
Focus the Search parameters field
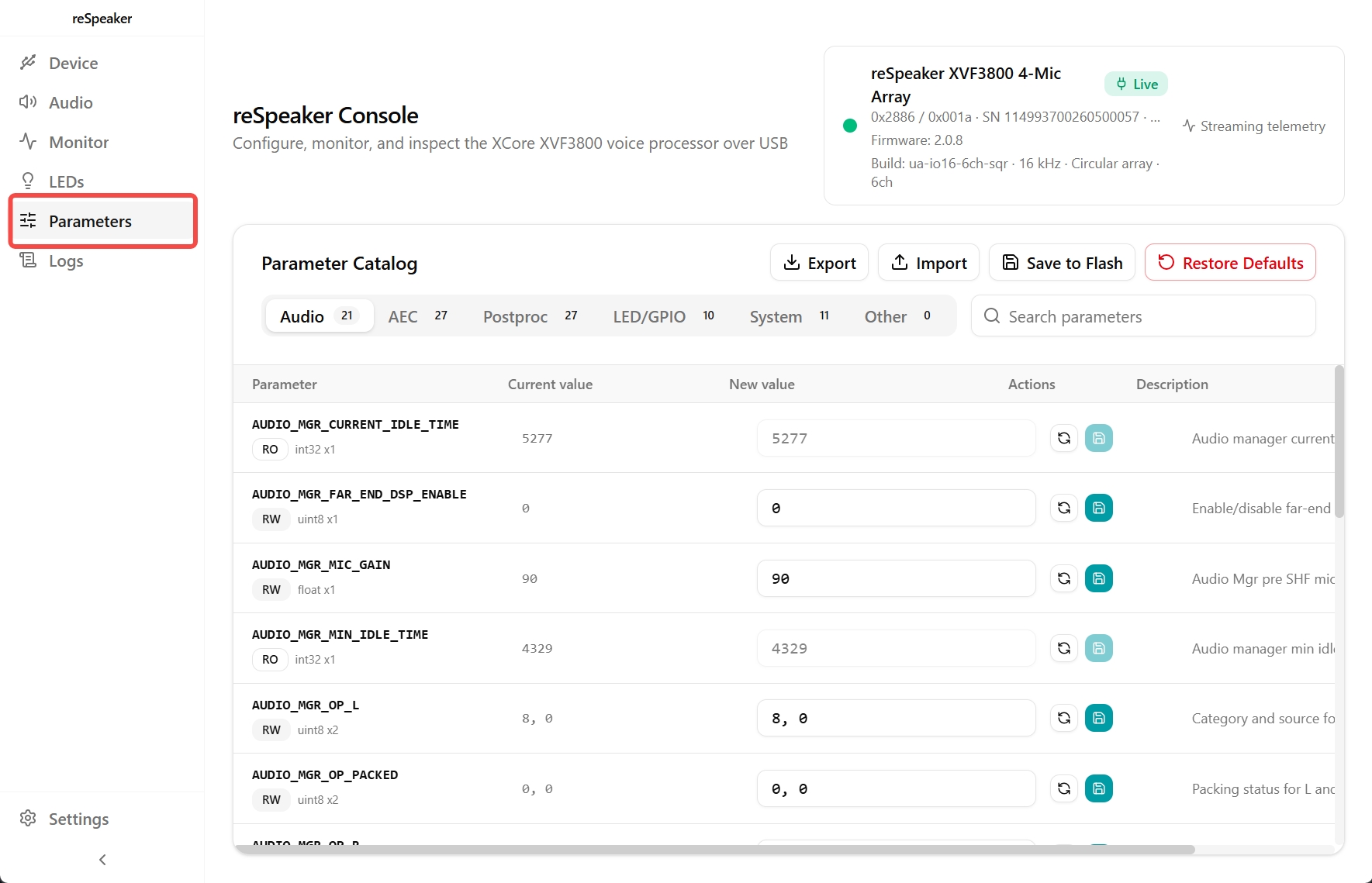pos(1143,316)
